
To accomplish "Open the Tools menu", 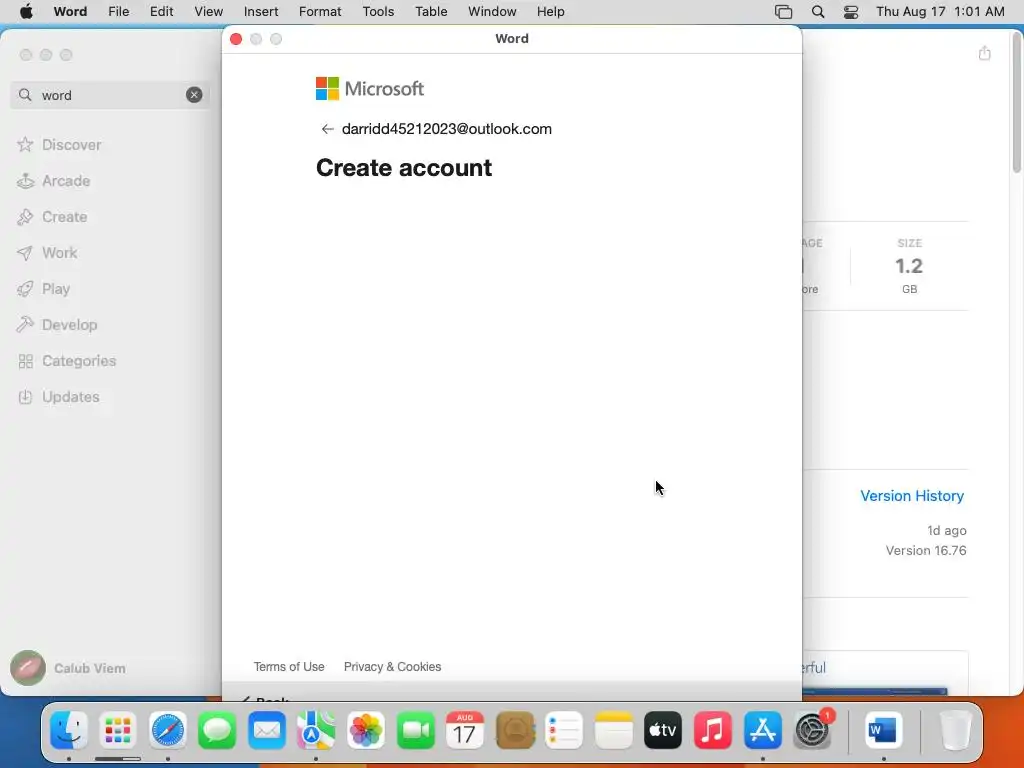I will [378, 12].
